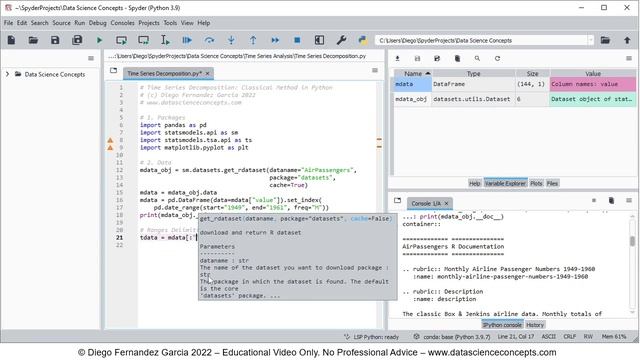
Task: Sort variables by Name column header
Action: pyautogui.click(x=413, y=73)
